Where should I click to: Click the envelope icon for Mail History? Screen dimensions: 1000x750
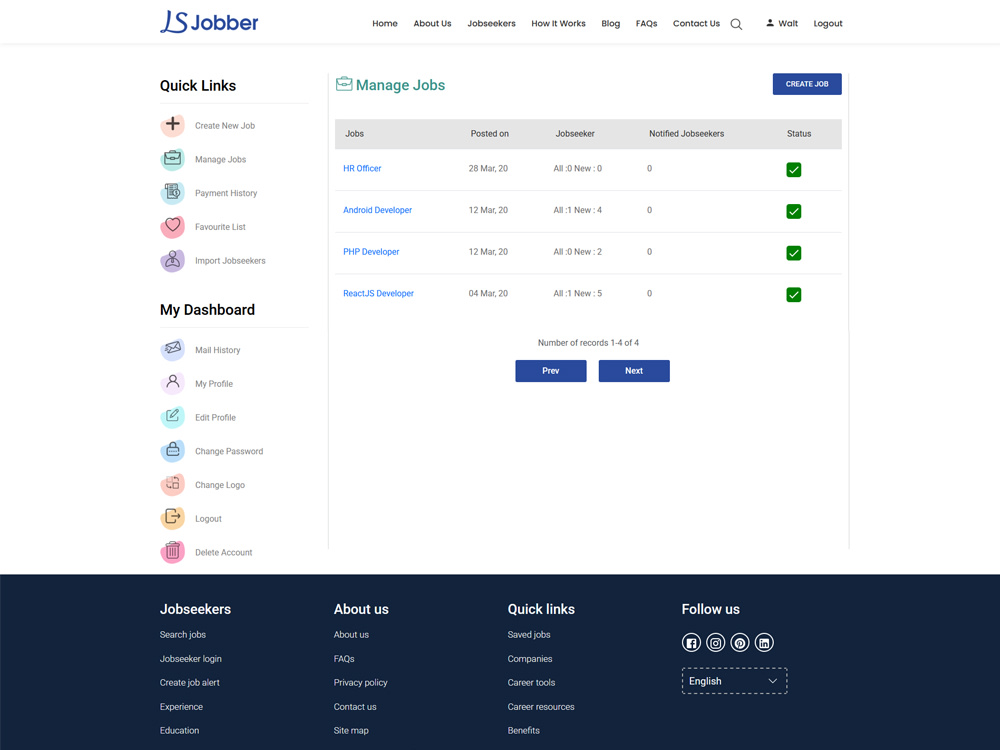click(173, 349)
